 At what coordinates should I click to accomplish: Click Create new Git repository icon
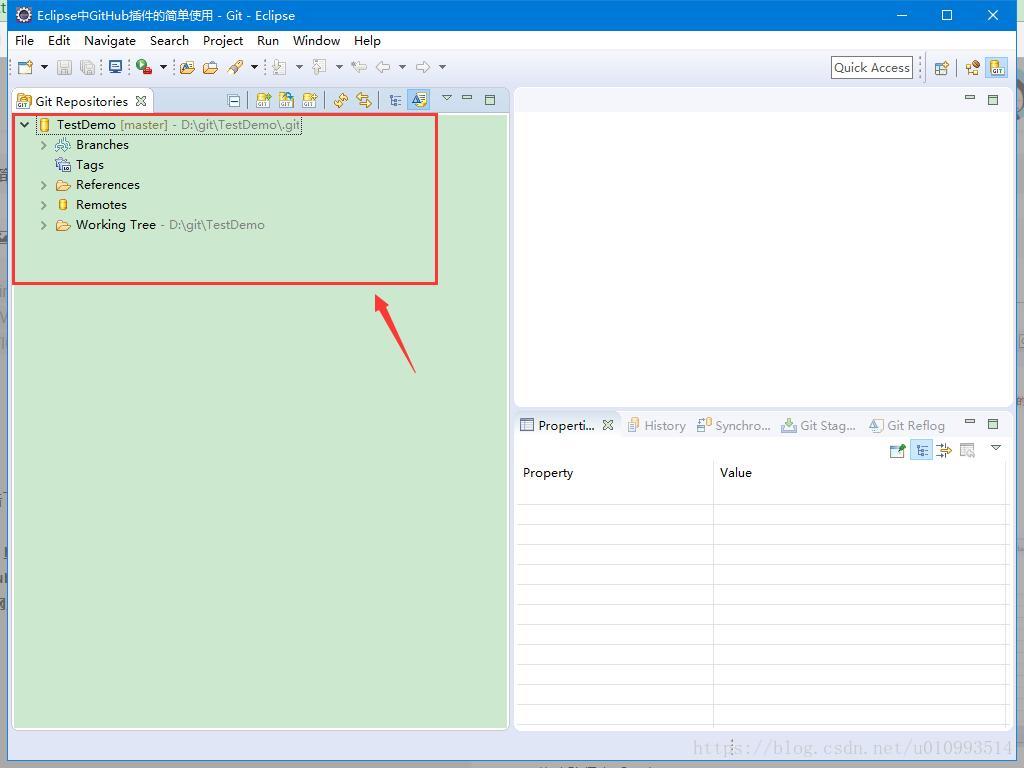point(310,100)
